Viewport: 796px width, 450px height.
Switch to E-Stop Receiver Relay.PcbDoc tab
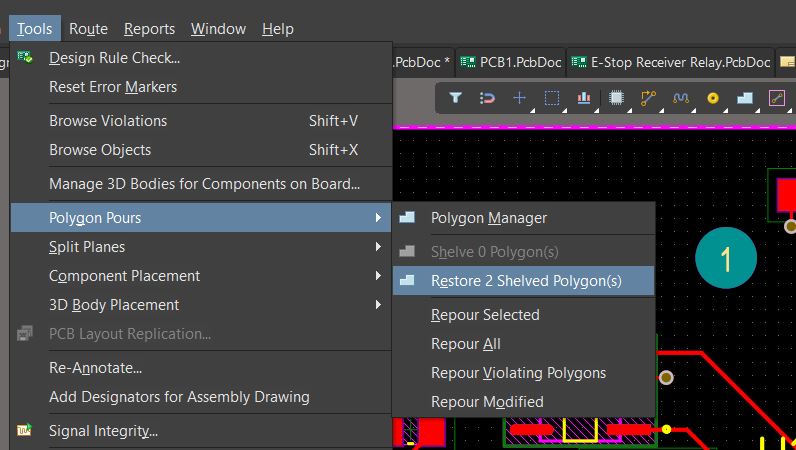pyautogui.click(x=671, y=62)
